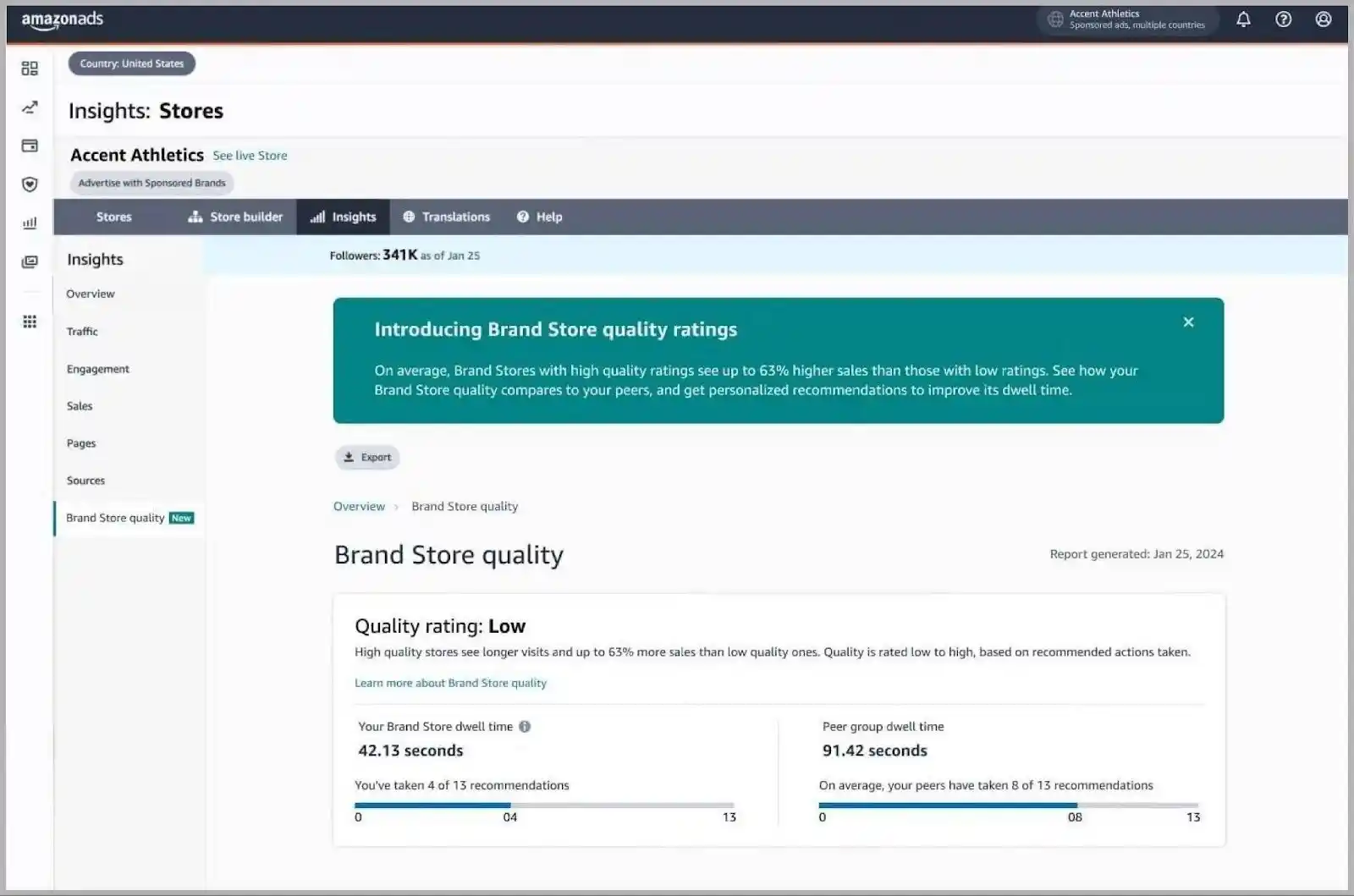The width and height of the screenshot is (1354, 896).
Task: Select Pages in the Insights sidebar
Action: [81, 443]
